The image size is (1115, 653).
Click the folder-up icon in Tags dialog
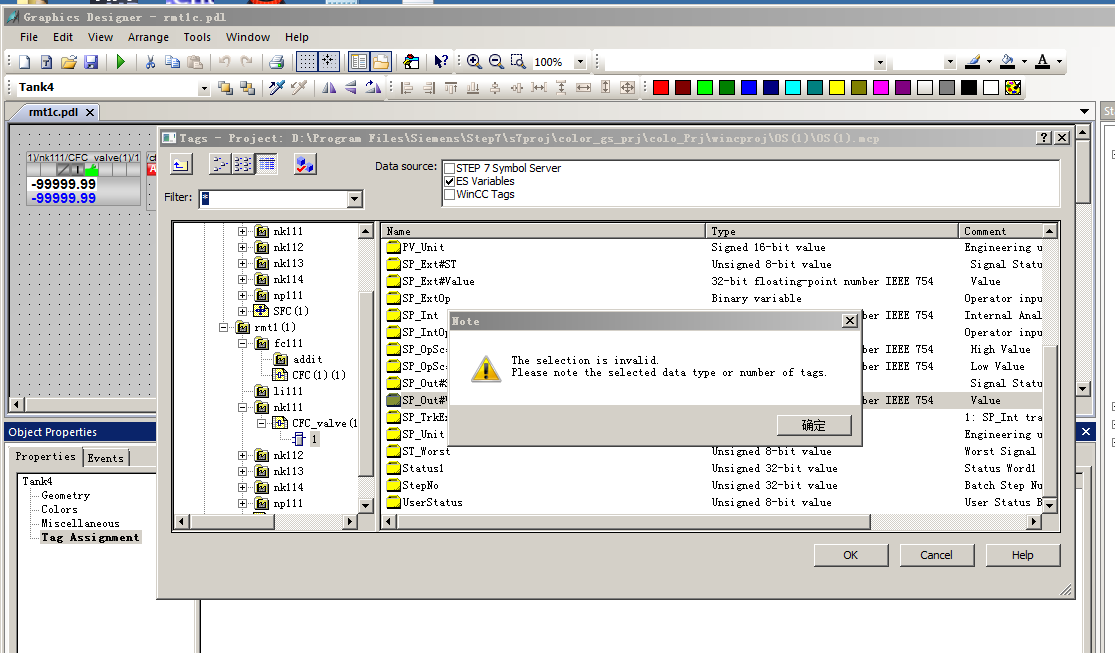(181, 165)
